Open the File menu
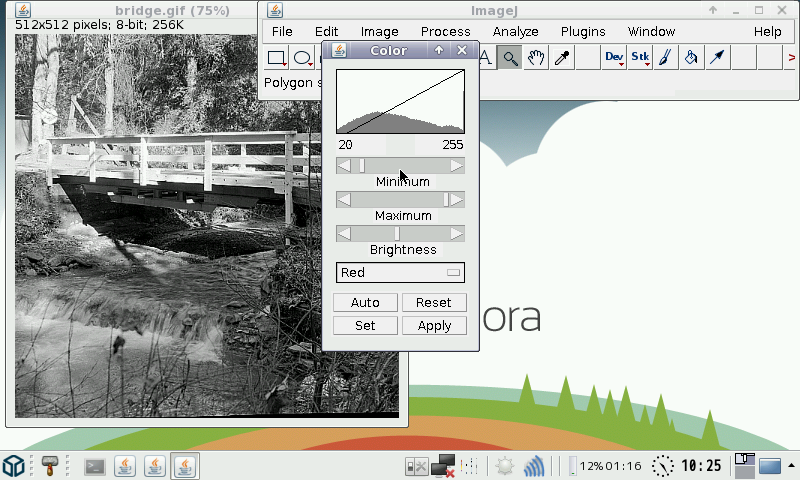The width and height of the screenshot is (800, 480). (x=282, y=32)
